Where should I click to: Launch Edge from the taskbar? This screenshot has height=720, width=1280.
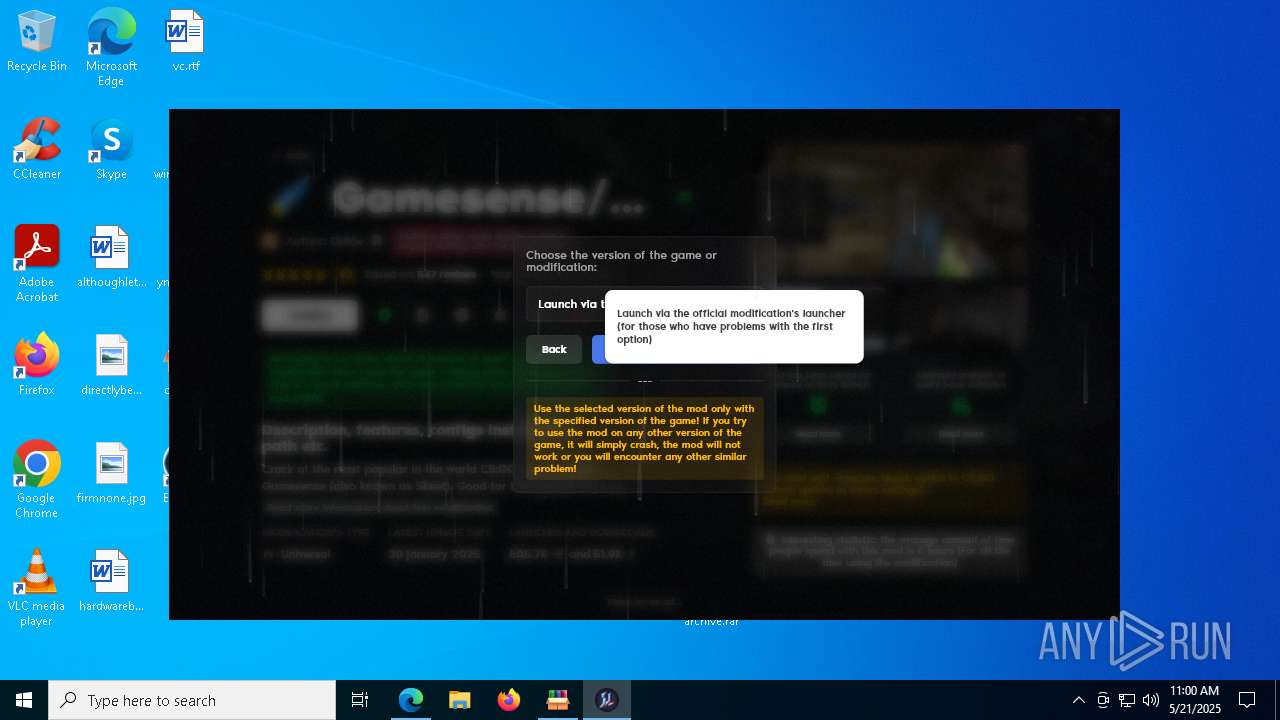tap(411, 700)
